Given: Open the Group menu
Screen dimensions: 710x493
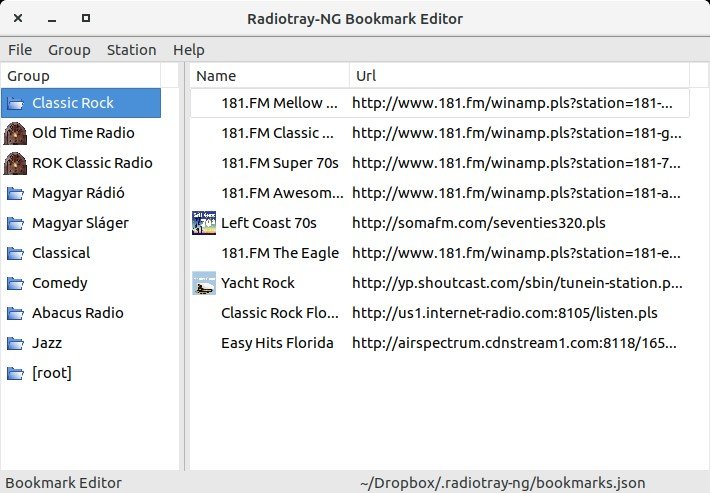Looking at the screenshot, I should click(x=69, y=50).
